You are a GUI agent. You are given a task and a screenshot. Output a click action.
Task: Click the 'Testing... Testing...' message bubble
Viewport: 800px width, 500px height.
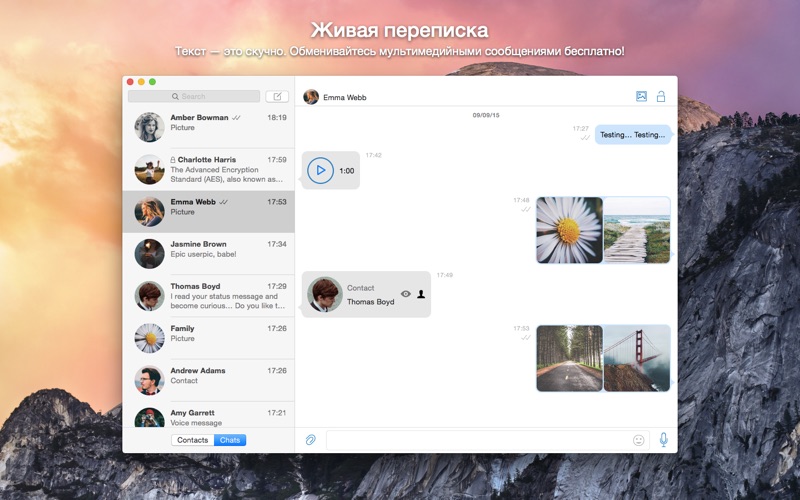(632, 135)
